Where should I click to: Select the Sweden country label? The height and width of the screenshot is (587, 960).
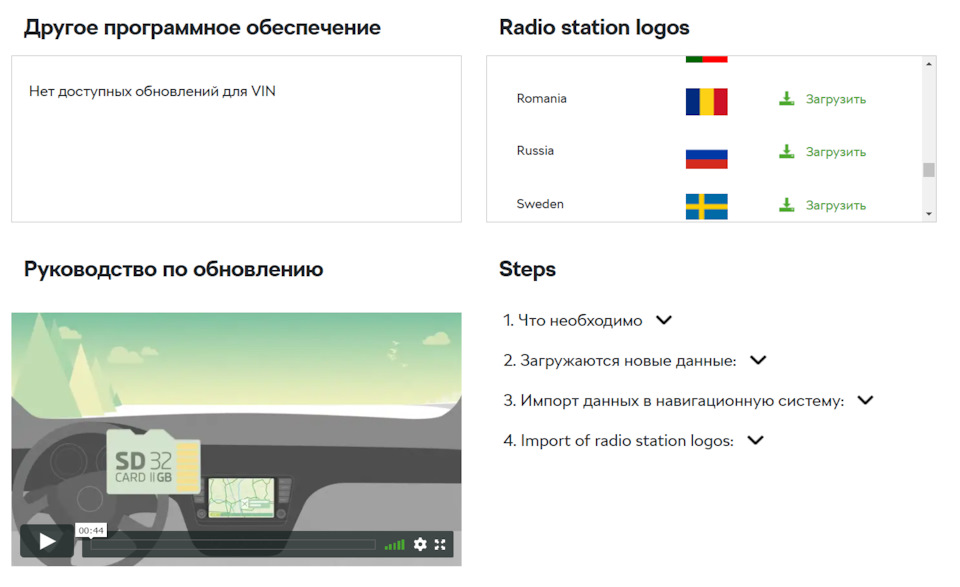pos(540,204)
